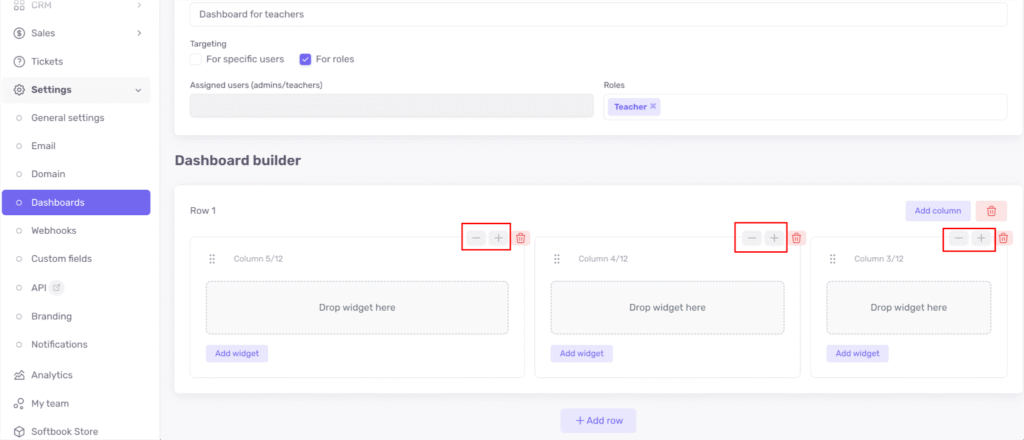The width and height of the screenshot is (1024, 440).
Task: Enable the For specific users checkbox
Action: pyautogui.click(x=196, y=59)
